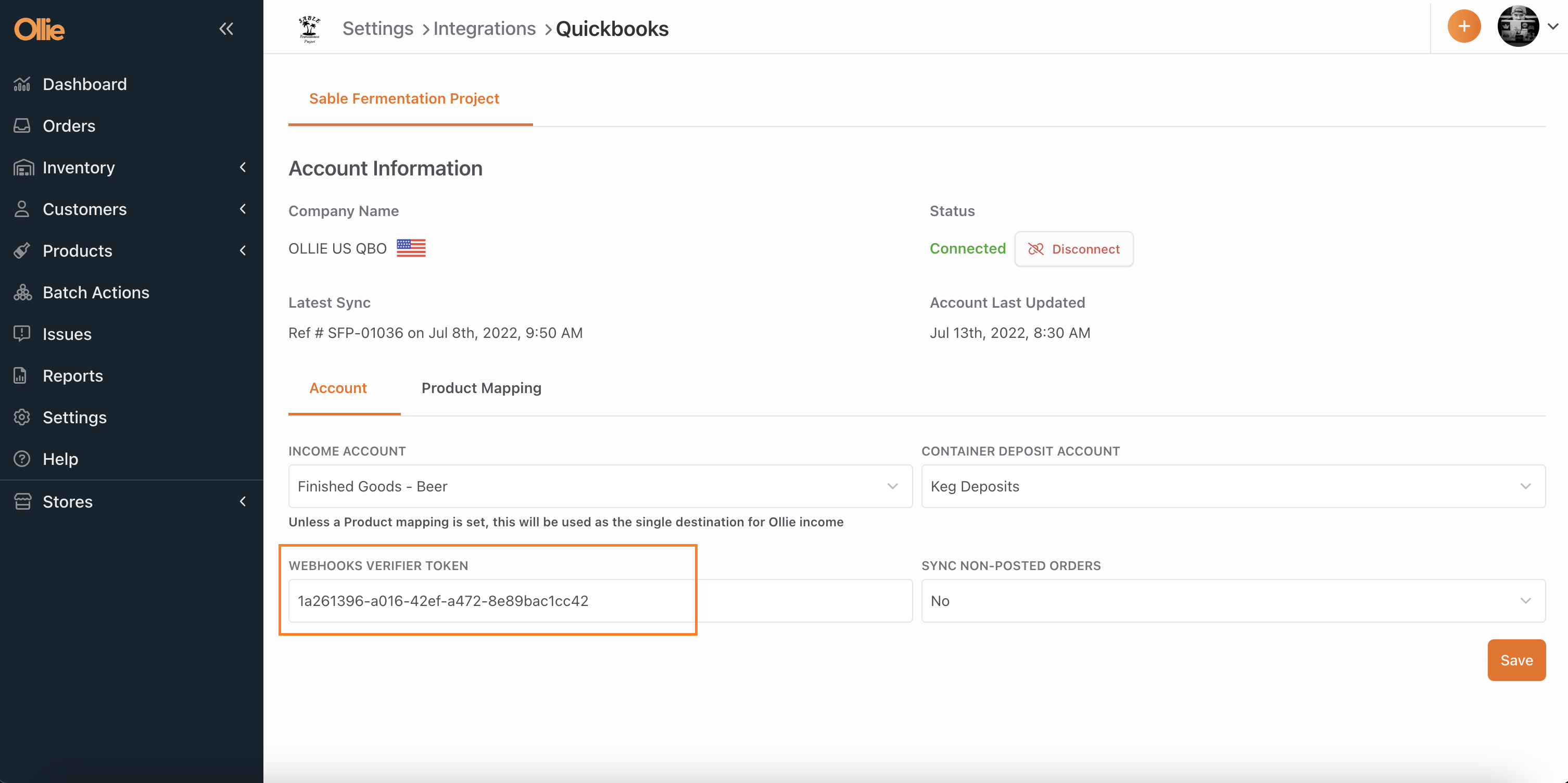The image size is (1568, 783).
Task: Click the Orders inbox icon
Action: (x=22, y=125)
